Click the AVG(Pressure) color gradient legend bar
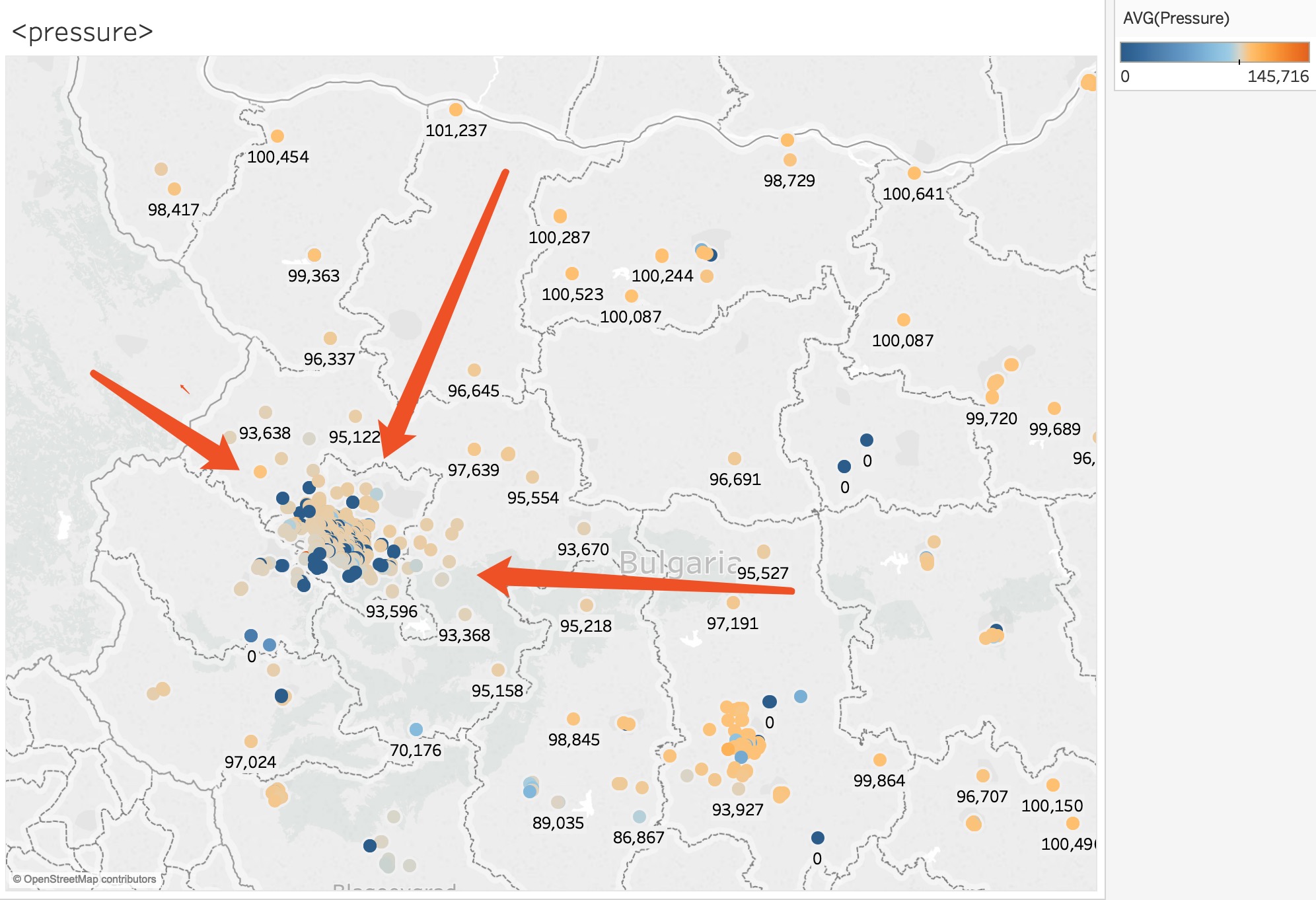Viewport: 1316px width, 900px height. coord(1214,52)
